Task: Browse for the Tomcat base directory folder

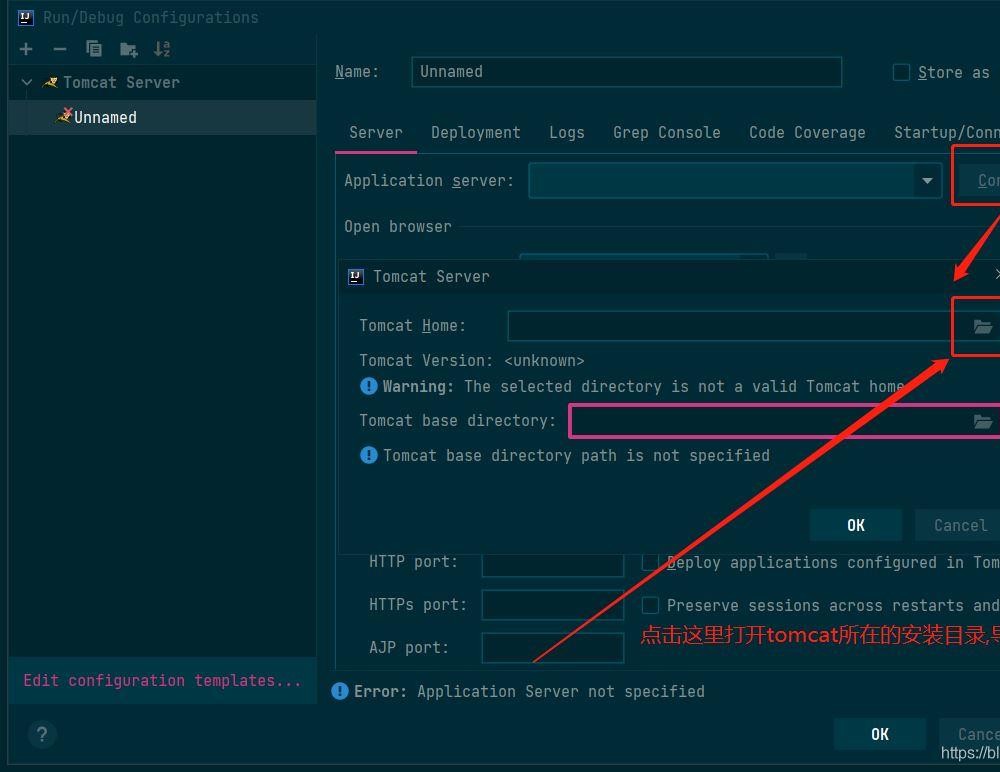Action: coord(982,422)
